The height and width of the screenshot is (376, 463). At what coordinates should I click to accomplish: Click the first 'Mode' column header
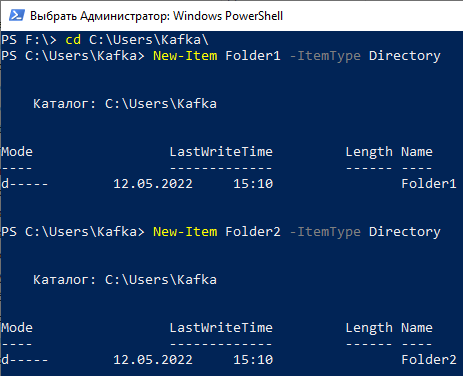point(17,152)
